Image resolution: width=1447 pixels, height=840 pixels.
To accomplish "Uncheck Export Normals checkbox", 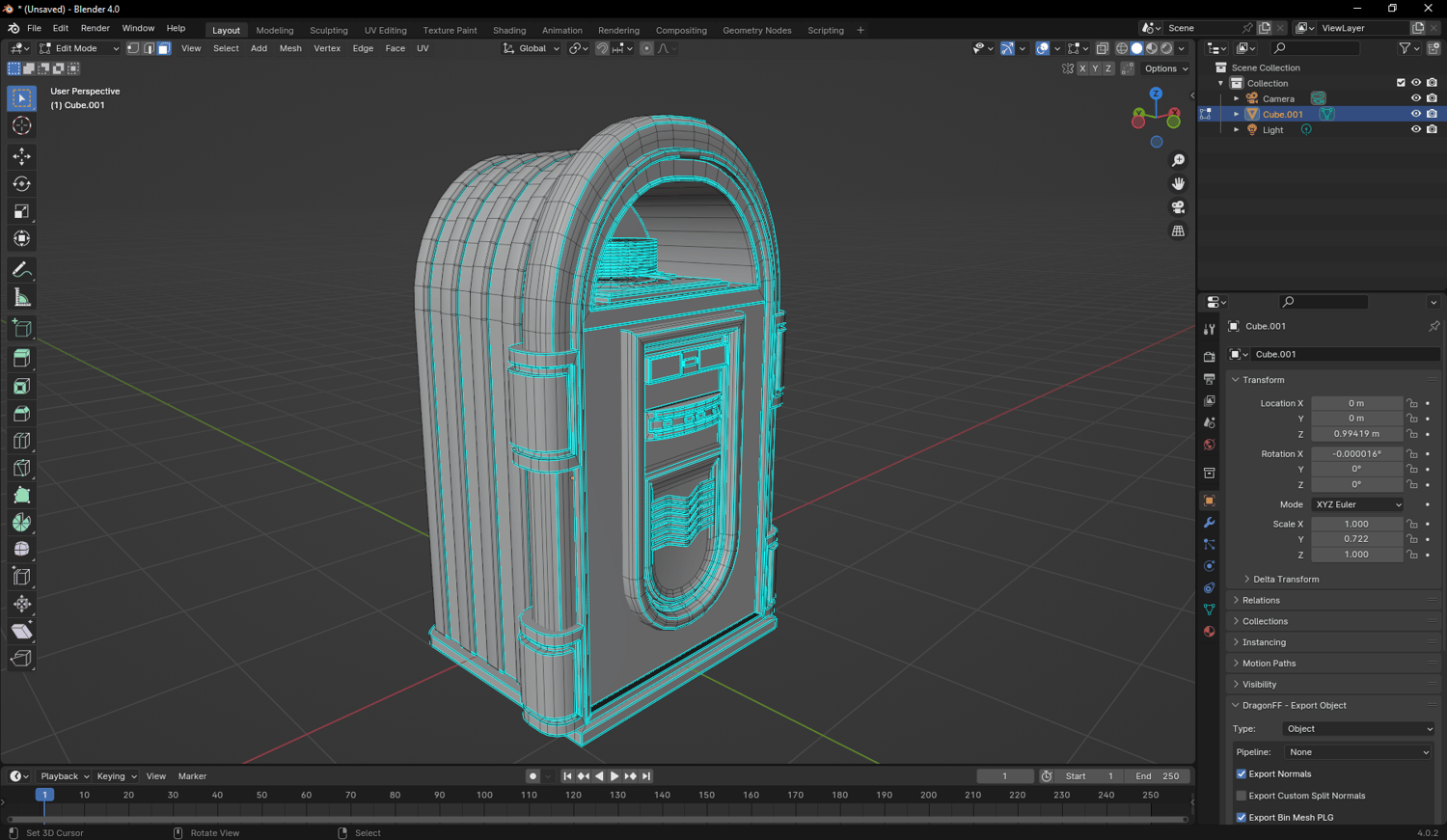I will pyautogui.click(x=1242, y=774).
